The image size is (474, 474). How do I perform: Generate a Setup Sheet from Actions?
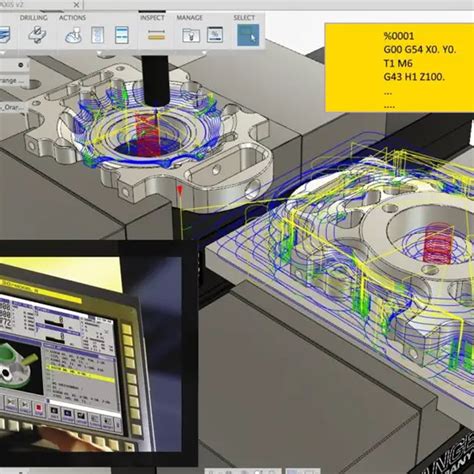(122, 35)
